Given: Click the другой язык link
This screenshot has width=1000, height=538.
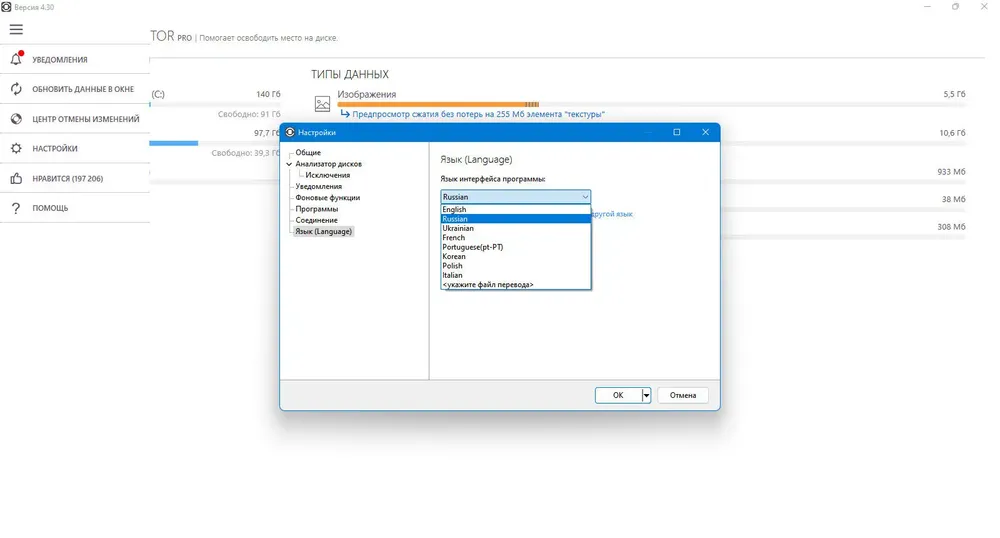Looking at the screenshot, I should tap(612, 214).
